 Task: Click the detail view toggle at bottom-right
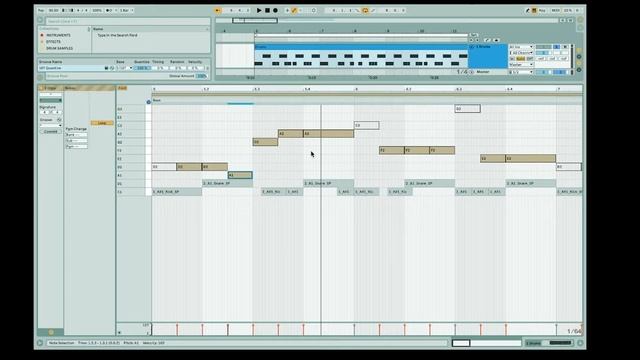point(580,343)
